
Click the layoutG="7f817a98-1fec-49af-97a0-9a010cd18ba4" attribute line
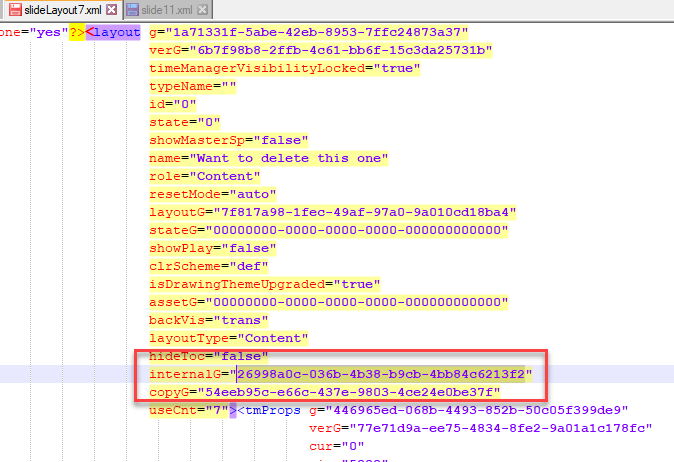333,212
